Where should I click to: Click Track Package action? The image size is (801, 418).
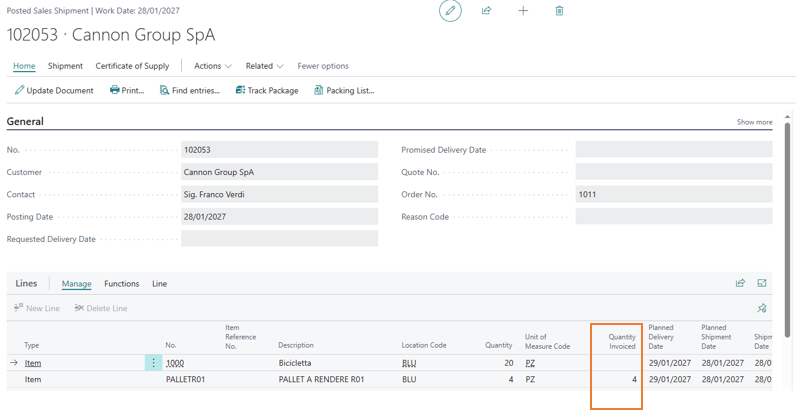click(267, 90)
